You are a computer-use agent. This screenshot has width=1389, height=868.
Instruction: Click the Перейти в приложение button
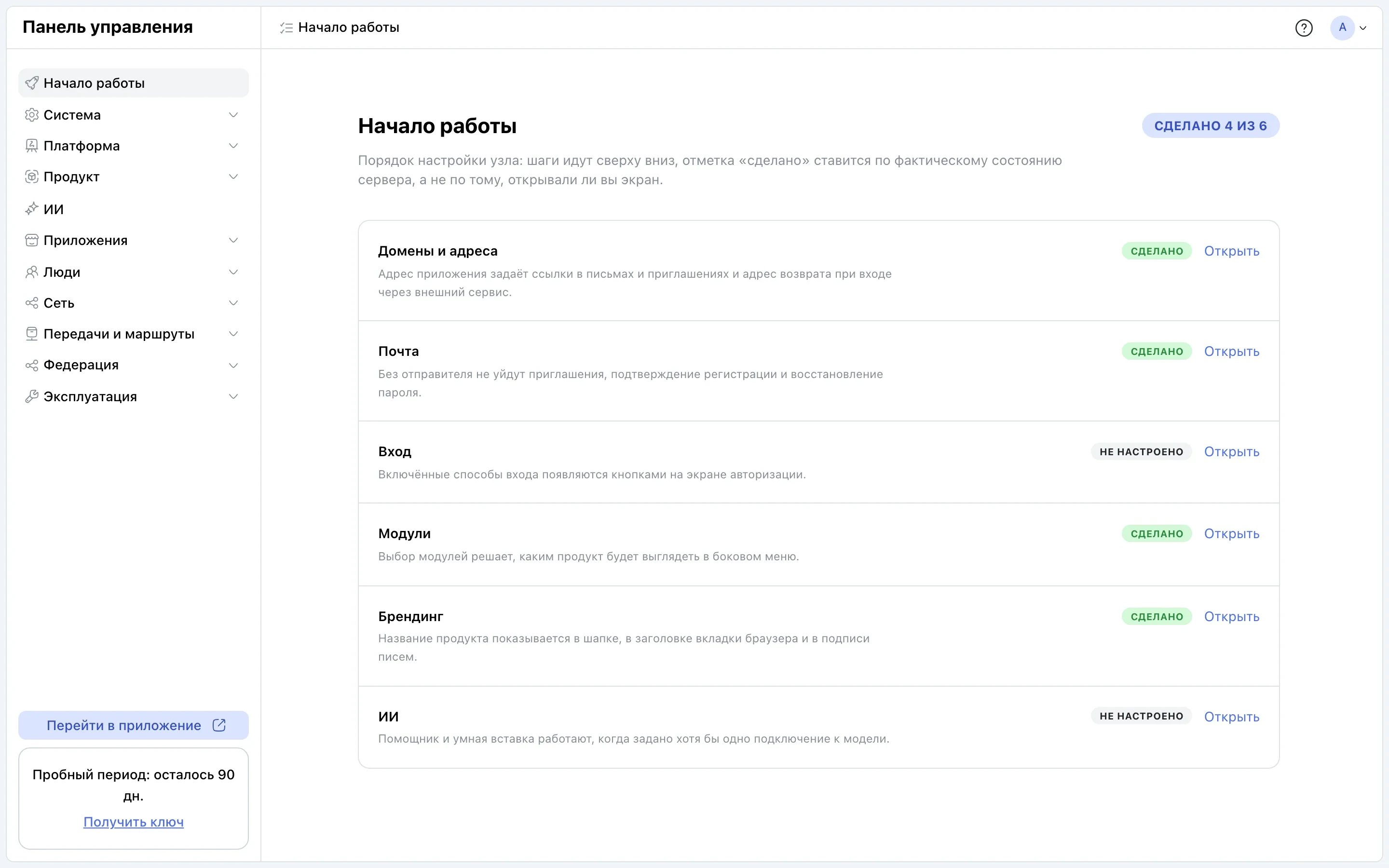tap(133, 725)
